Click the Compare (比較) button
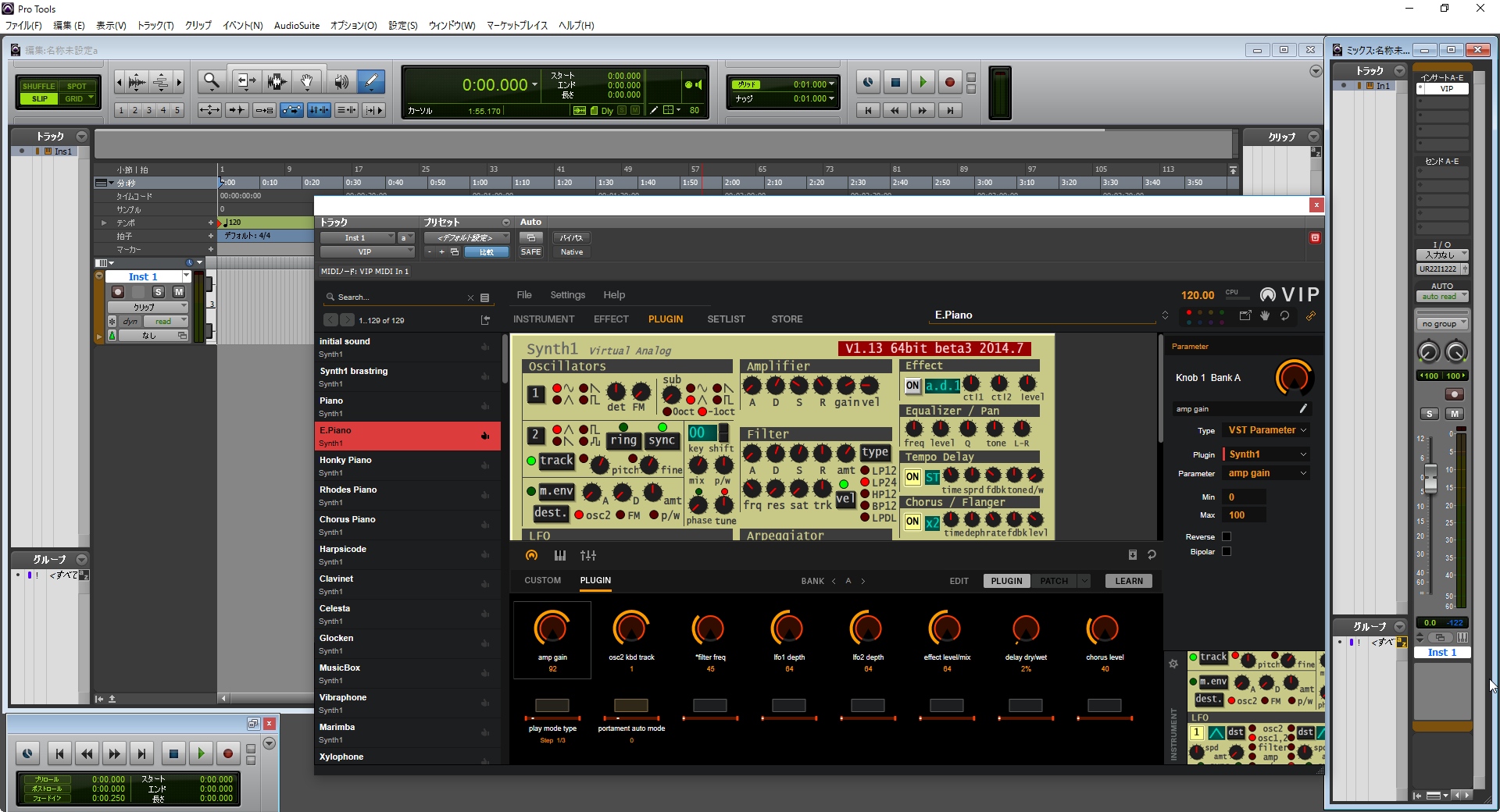Screen dimensions: 1500x812 (487, 252)
